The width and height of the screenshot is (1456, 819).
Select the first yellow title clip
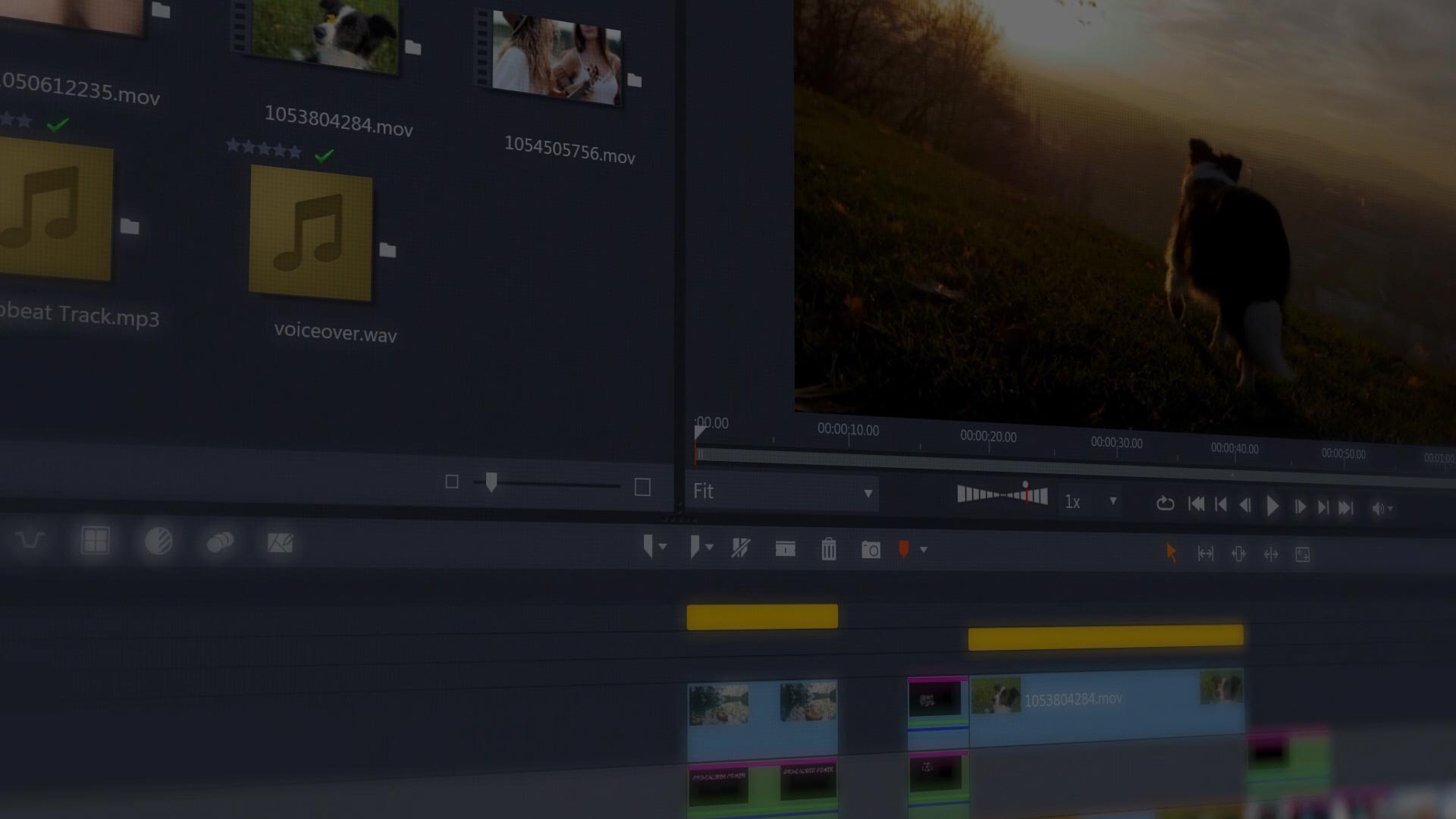click(762, 617)
